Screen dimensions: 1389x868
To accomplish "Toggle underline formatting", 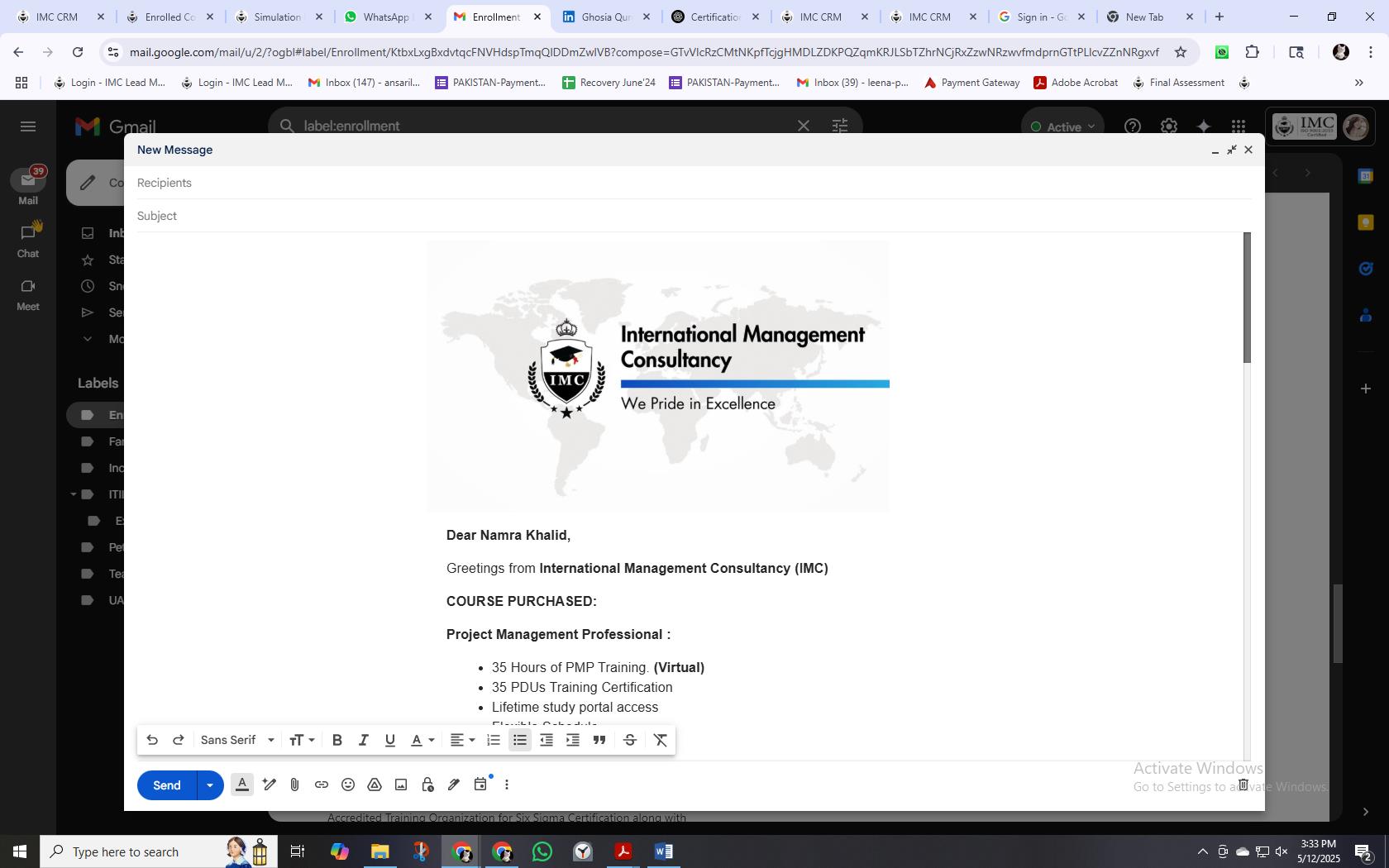I will [389, 740].
